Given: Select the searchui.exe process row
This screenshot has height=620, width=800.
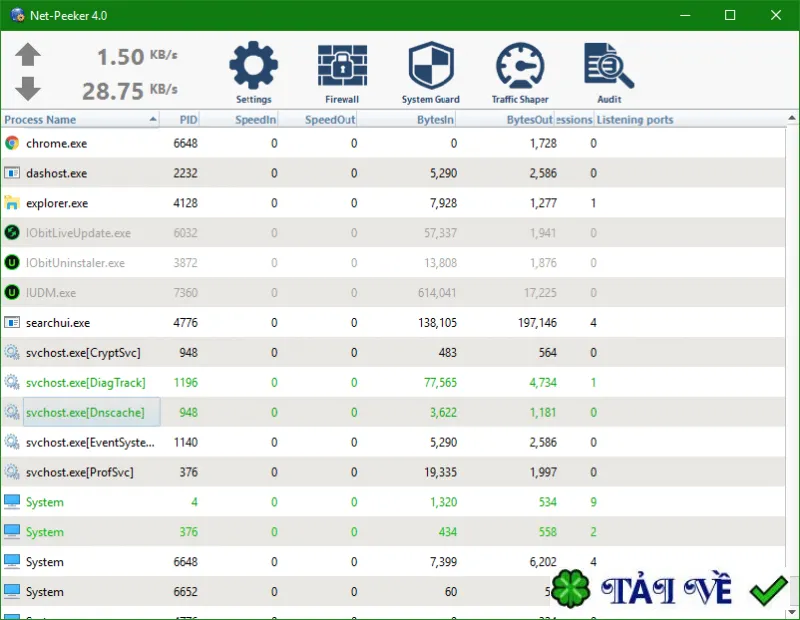Looking at the screenshot, I should [393, 323].
